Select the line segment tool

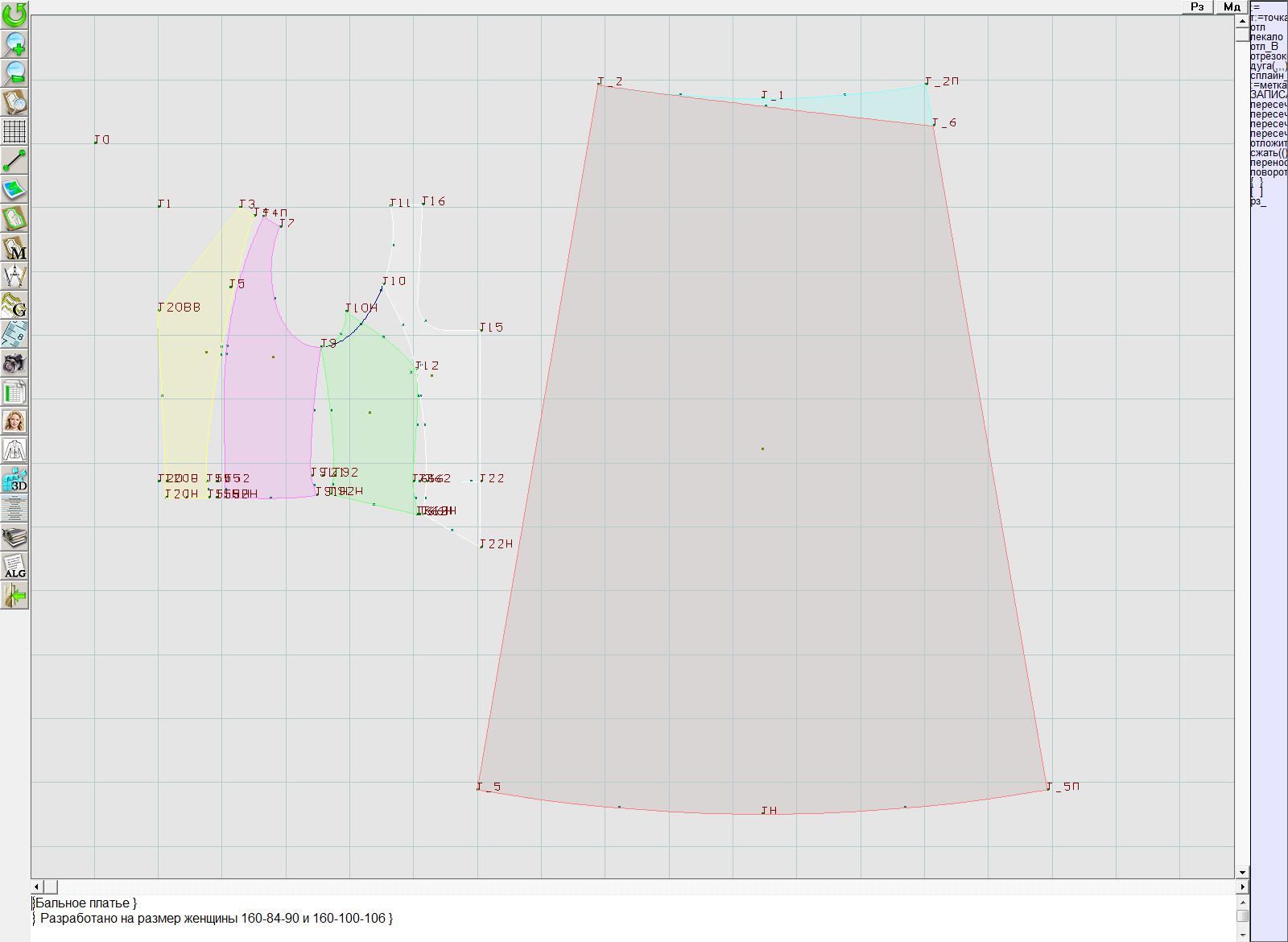pyautogui.click(x=14, y=160)
